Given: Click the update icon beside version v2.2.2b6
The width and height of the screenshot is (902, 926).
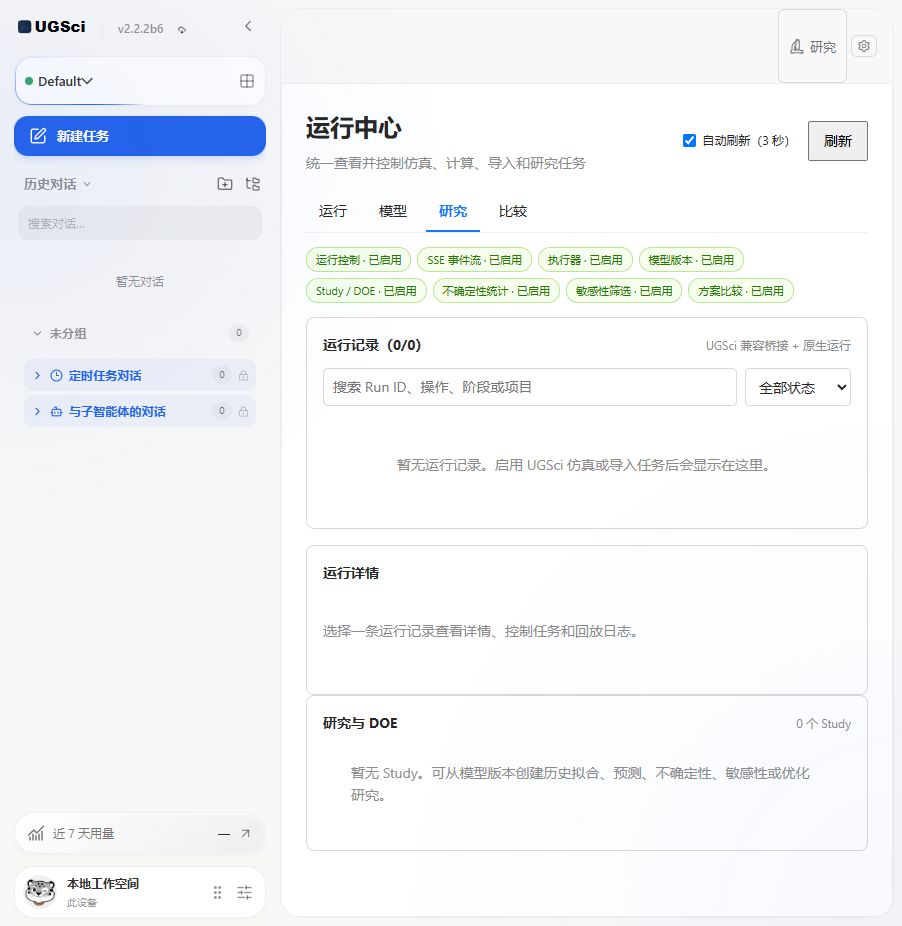Looking at the screenshot, I should coord(182,29).
